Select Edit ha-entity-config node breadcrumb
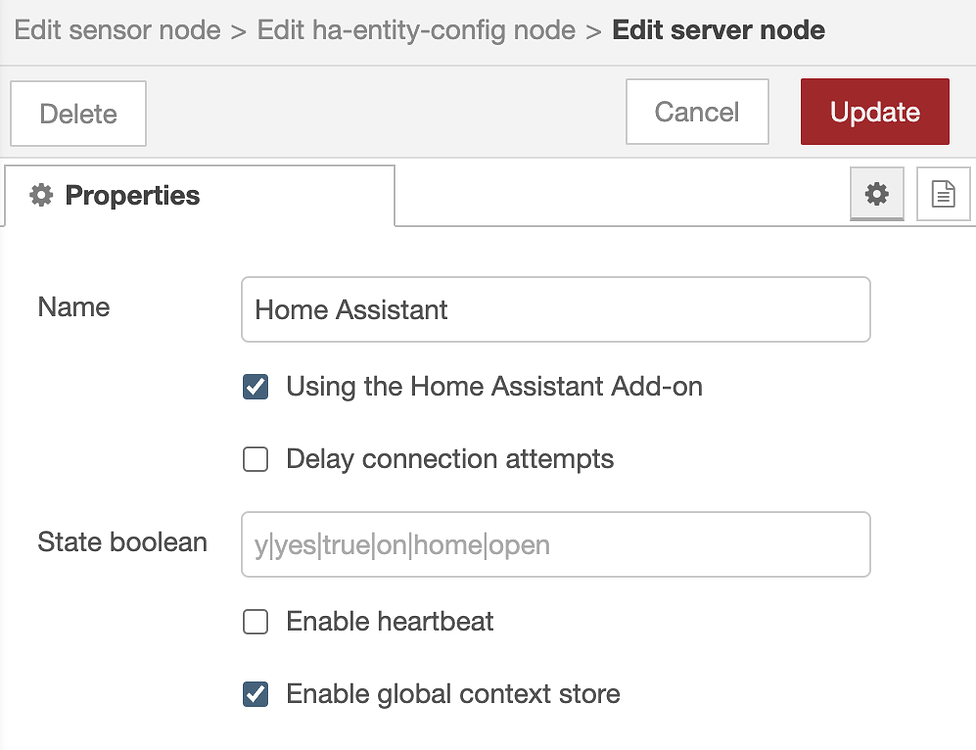This screenshot has height=750, width=976. pyautogui.click(x=416, y=30)
